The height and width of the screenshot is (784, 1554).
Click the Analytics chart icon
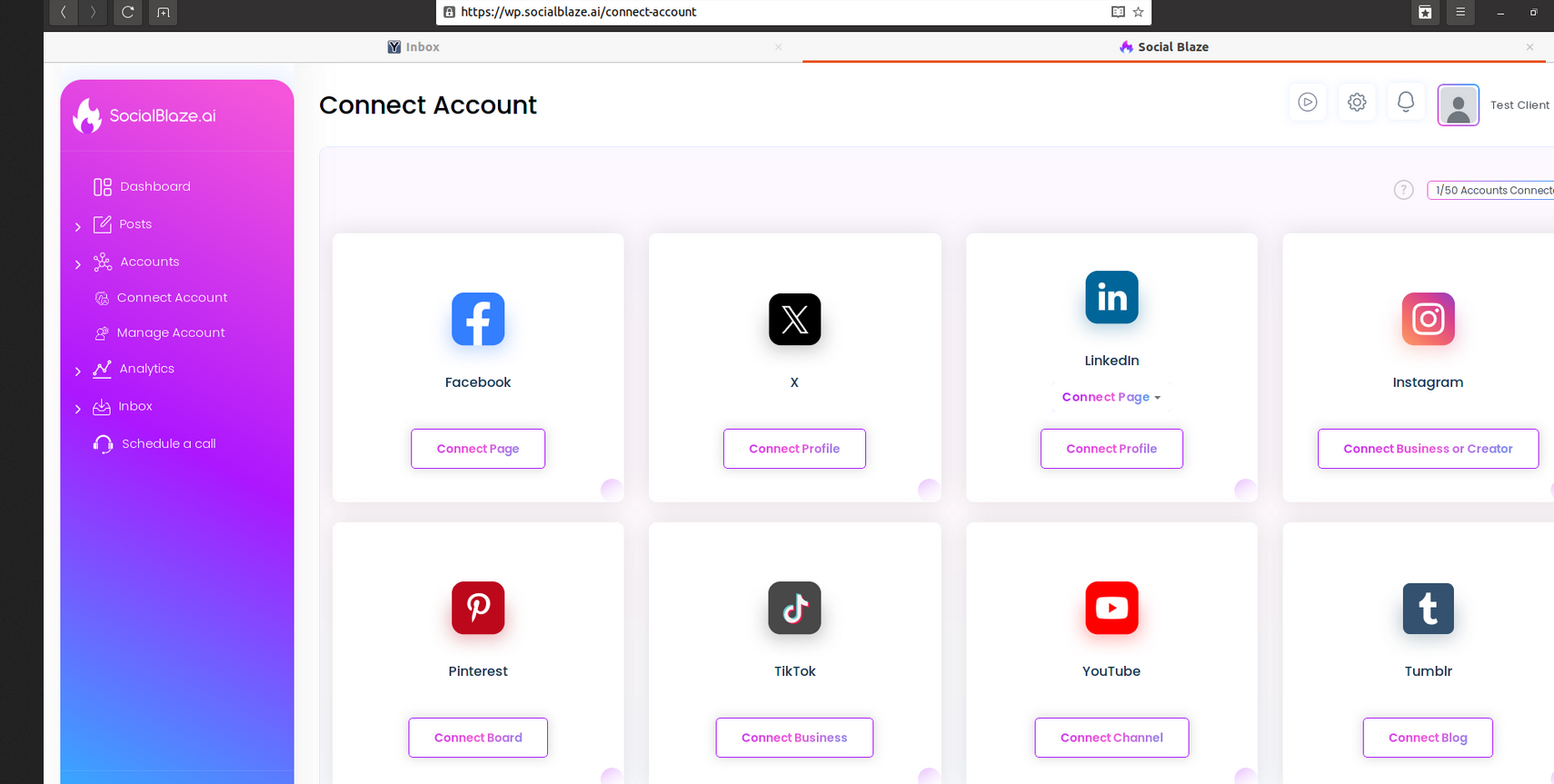click(103, 369)
